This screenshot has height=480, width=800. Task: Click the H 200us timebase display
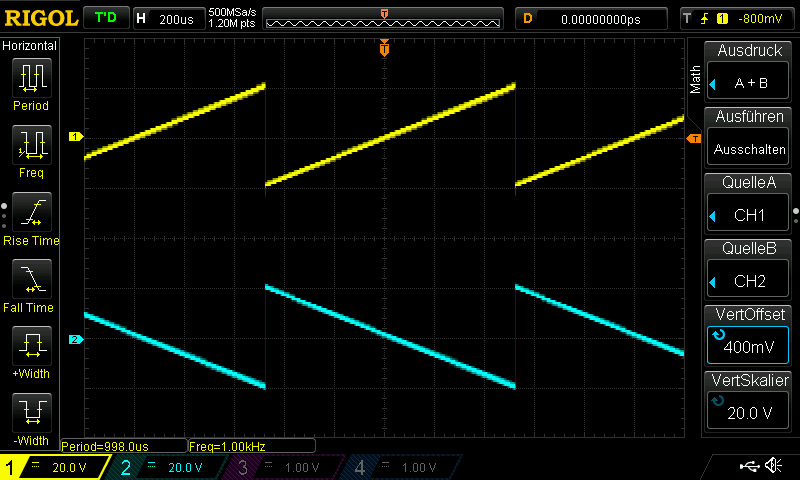point(169,19)
